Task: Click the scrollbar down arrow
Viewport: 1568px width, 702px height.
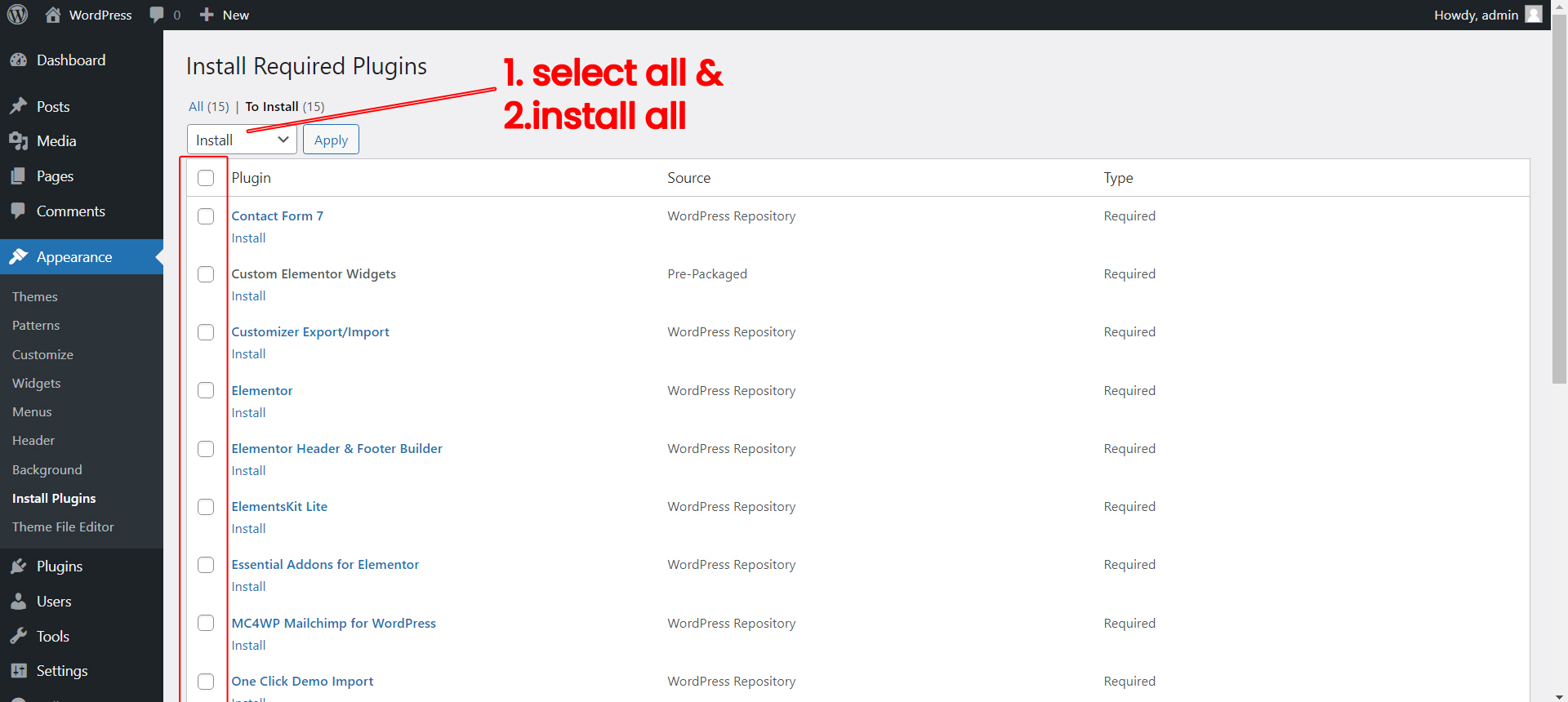Action: (1559, 695)
